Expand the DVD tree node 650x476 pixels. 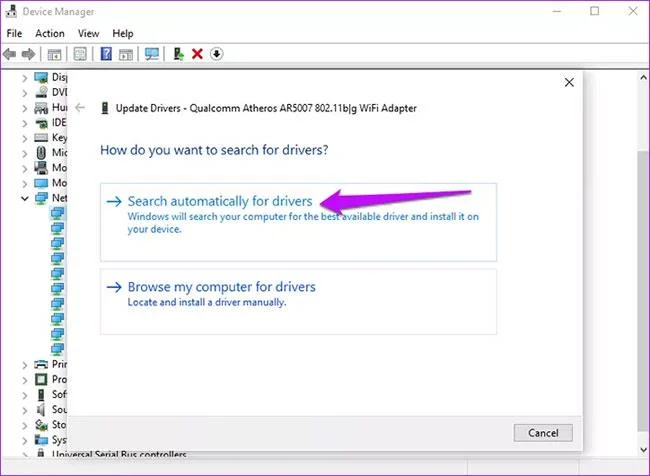pyautogui.click(x=24, y=93)
